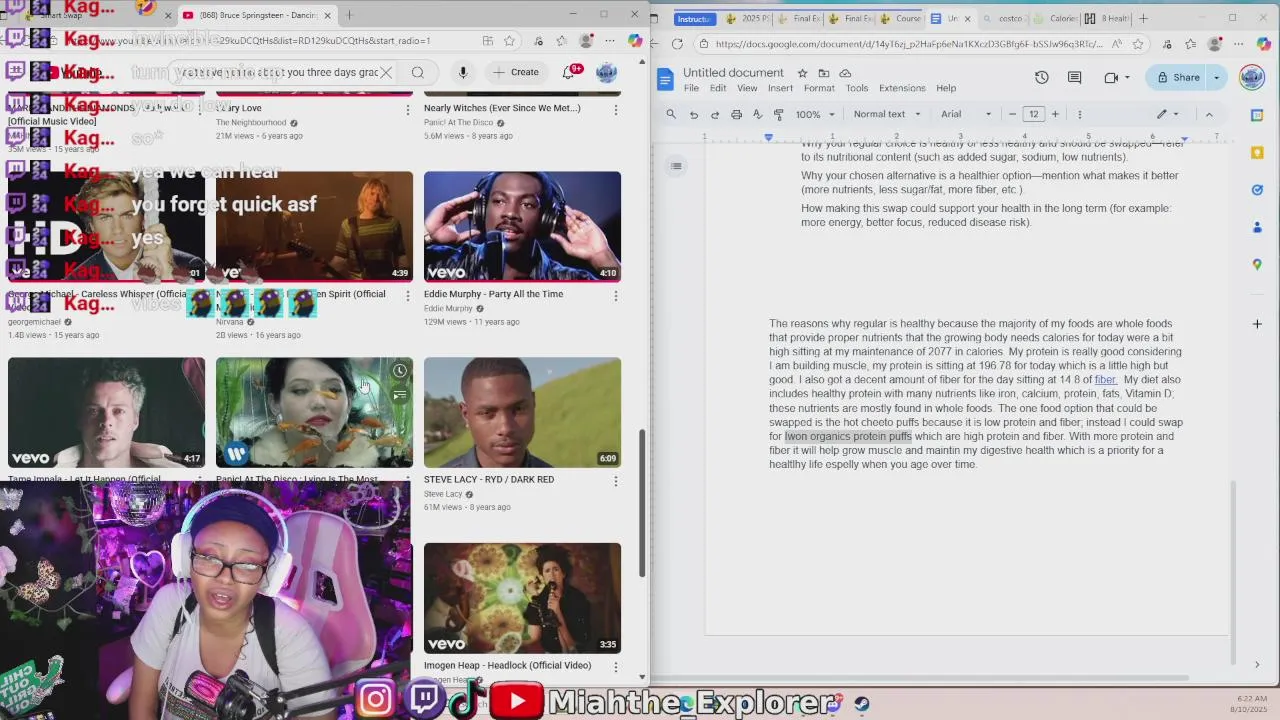Undo the last edit in Google Docs
The image size is (1280, 720).
pos(694,114)
